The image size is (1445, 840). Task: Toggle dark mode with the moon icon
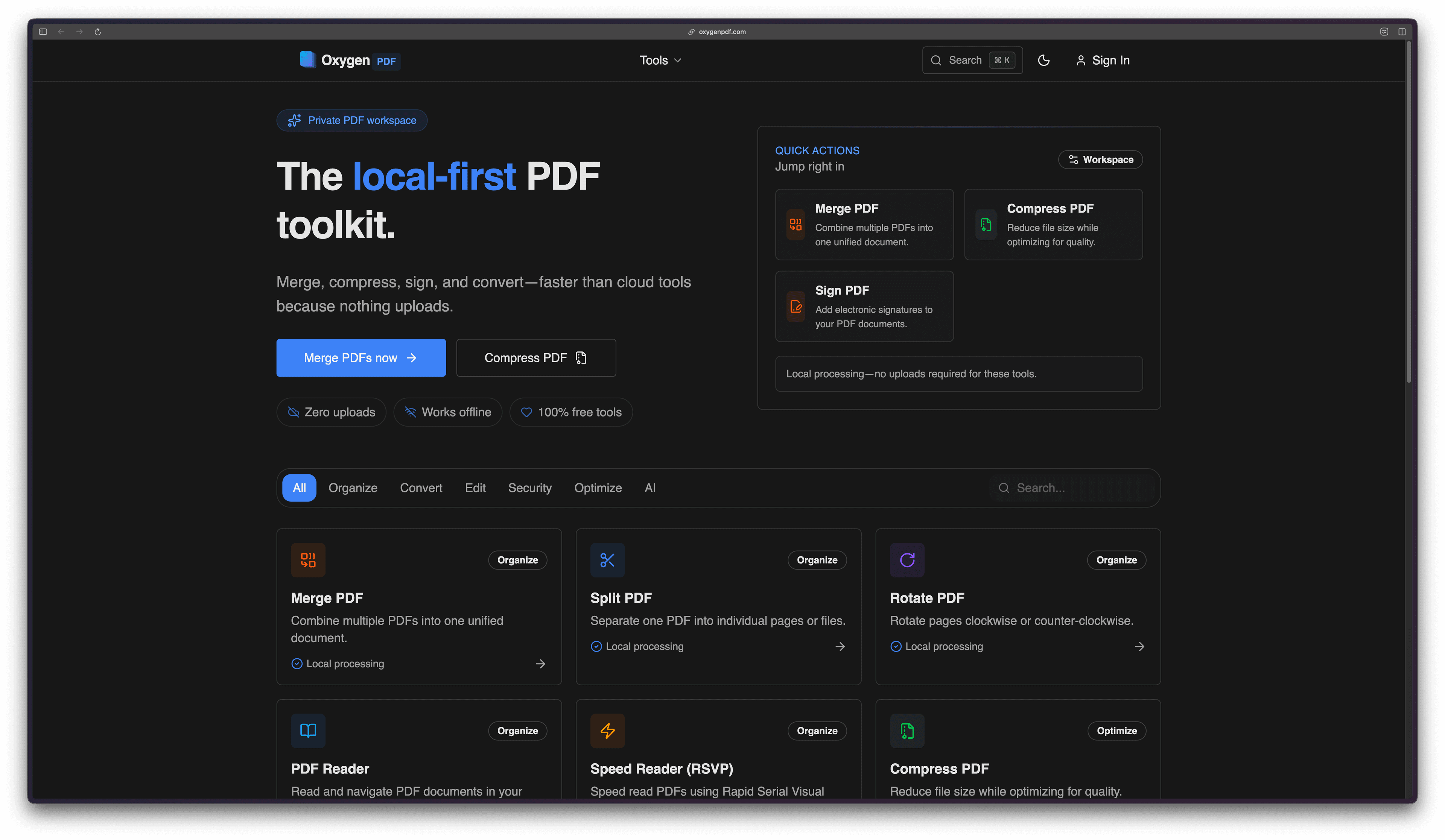[1043, 60]
